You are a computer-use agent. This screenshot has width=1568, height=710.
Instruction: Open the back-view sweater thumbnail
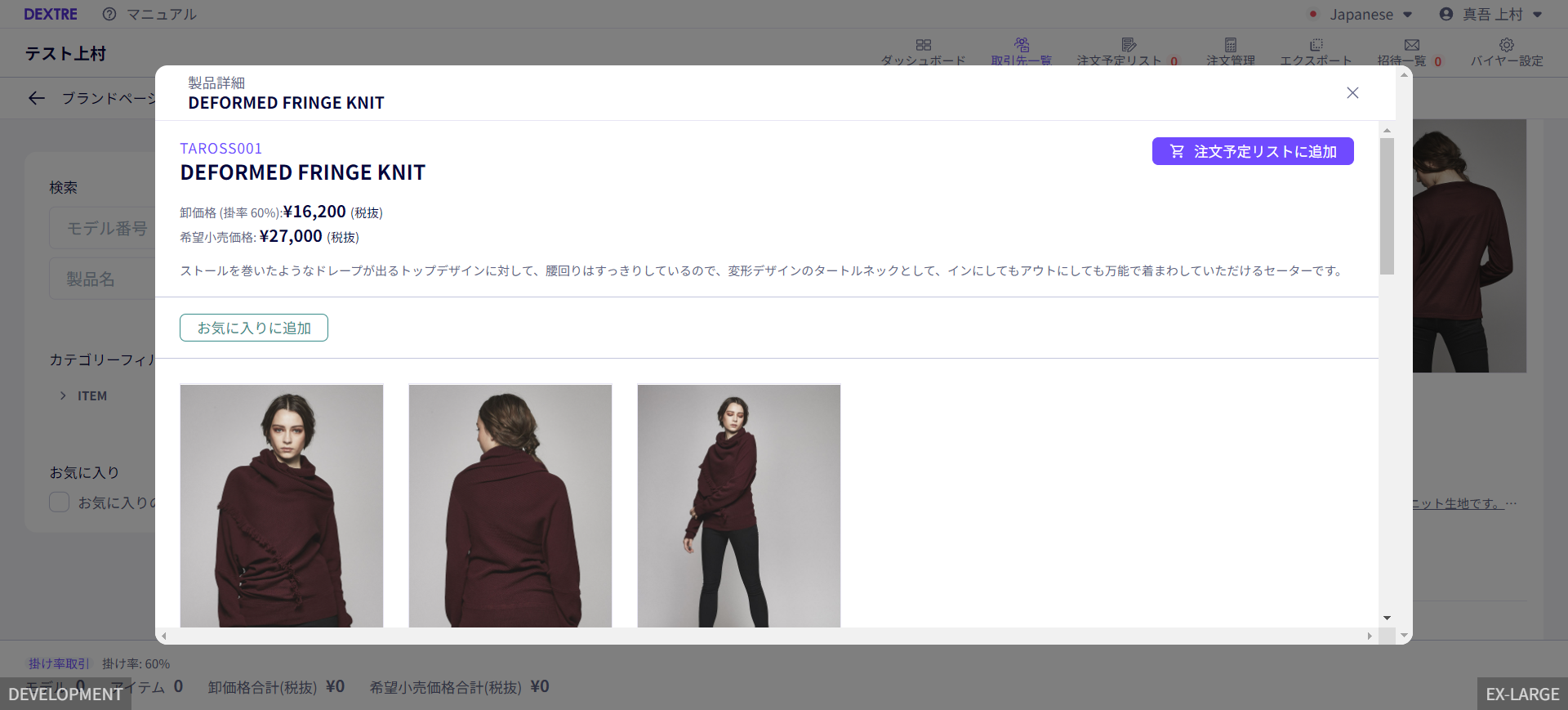pos(510,506)
